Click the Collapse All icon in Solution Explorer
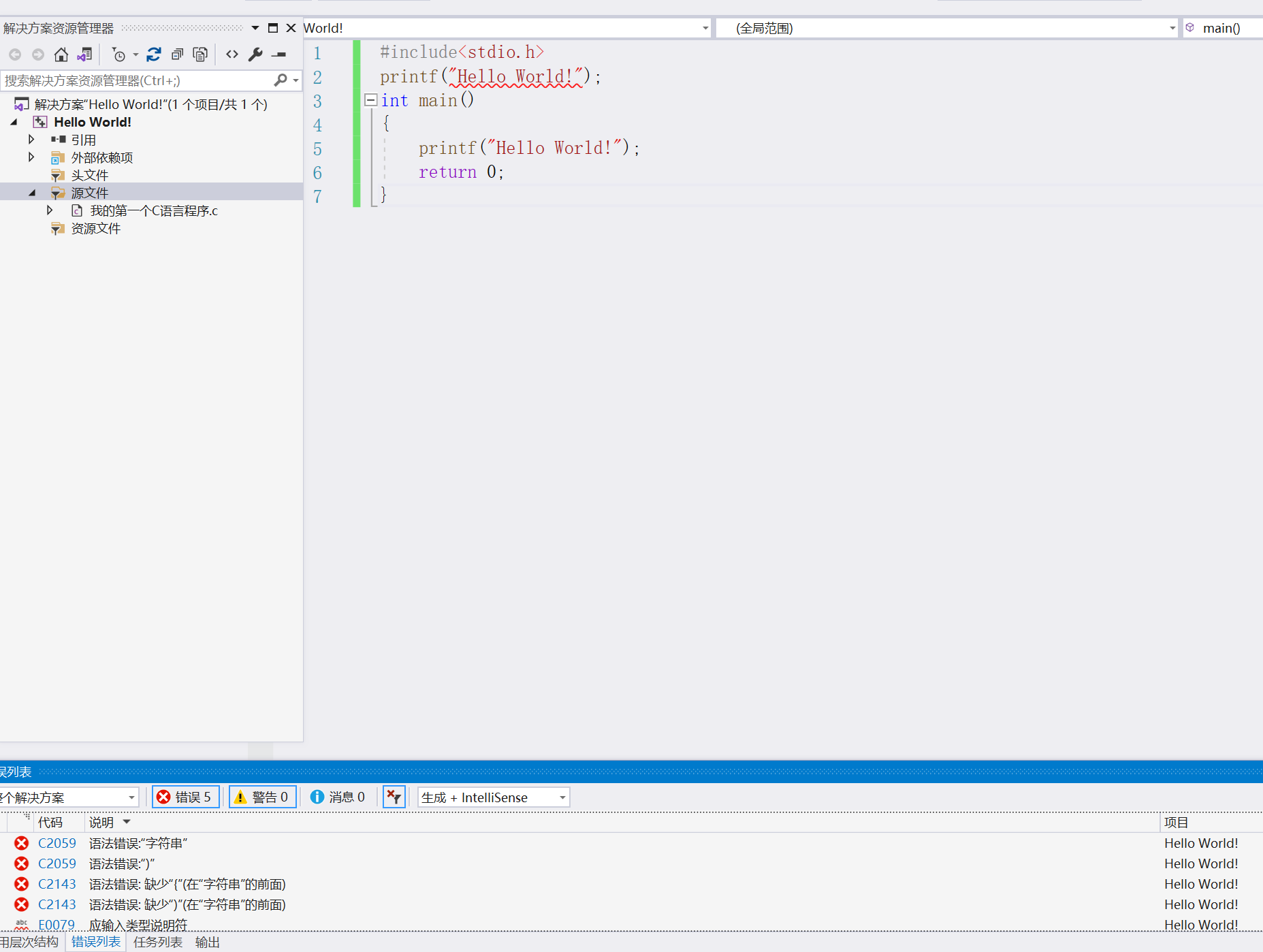 tap(177, 54)
